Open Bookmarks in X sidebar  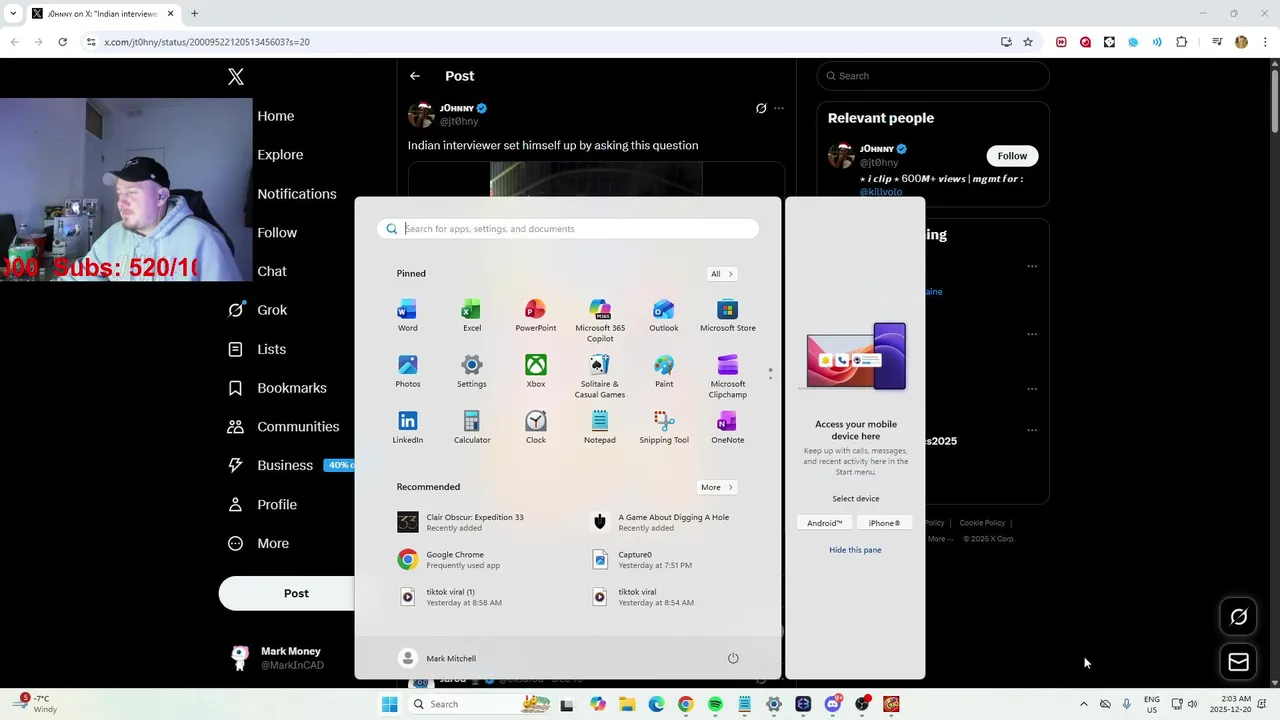tap(278, 388)
